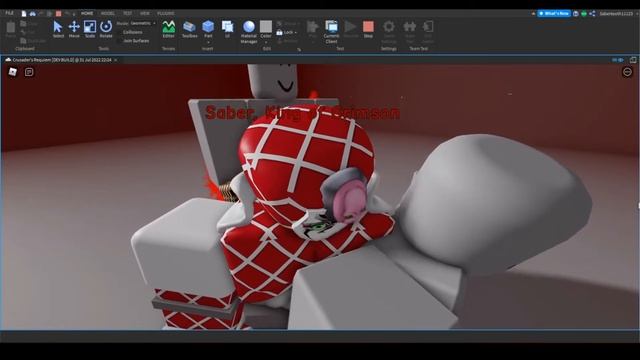Switch to the MODEL ribbon tab
640x360 pixels.
(108, 13)
